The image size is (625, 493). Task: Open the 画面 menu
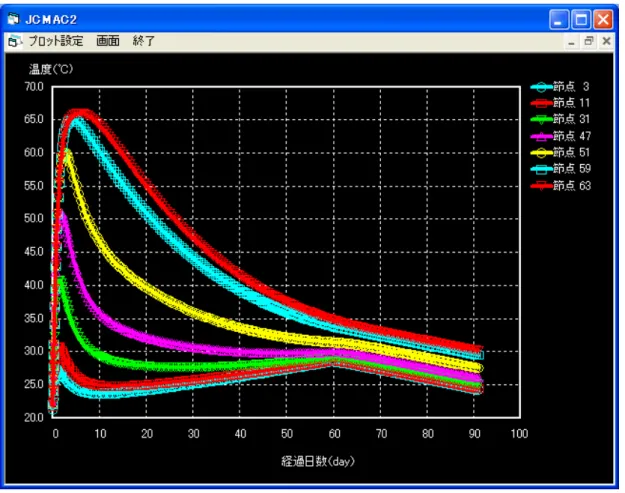(x=108, y=41)
